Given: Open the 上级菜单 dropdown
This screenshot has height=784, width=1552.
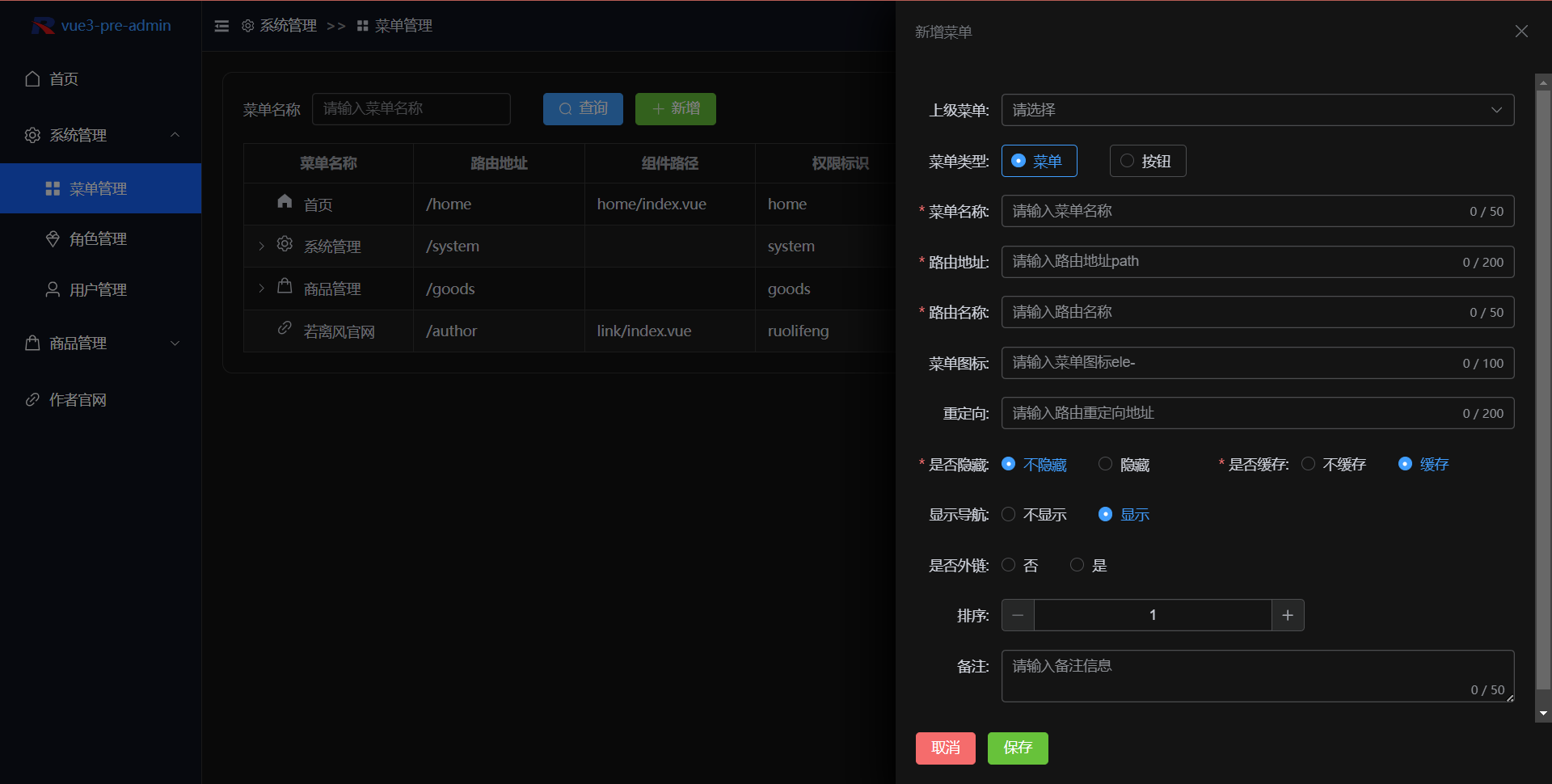Looking at the screenshot, I should click(1258, 110).
